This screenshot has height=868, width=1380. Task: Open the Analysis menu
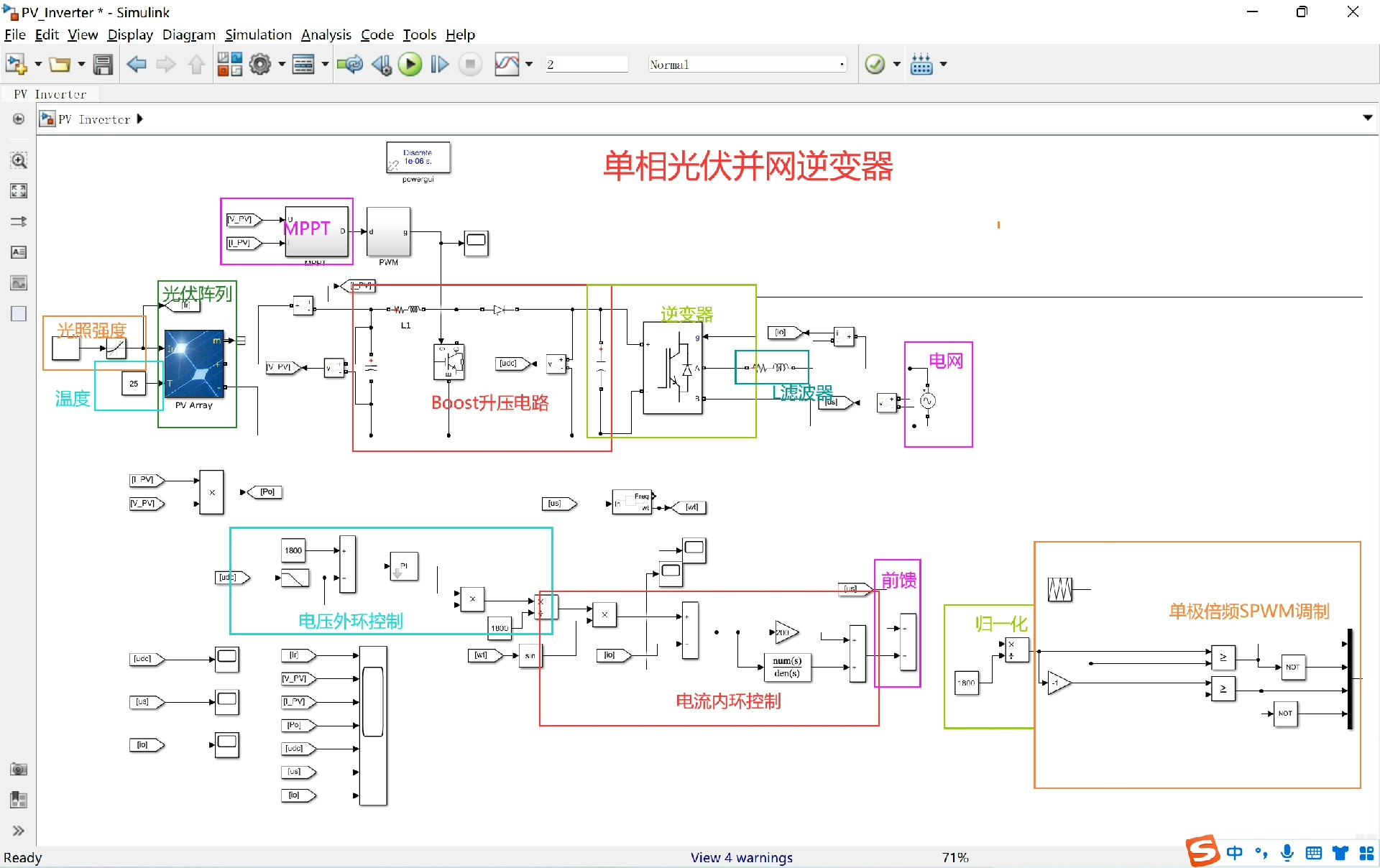pyautogui.click(x=326, y=34)
